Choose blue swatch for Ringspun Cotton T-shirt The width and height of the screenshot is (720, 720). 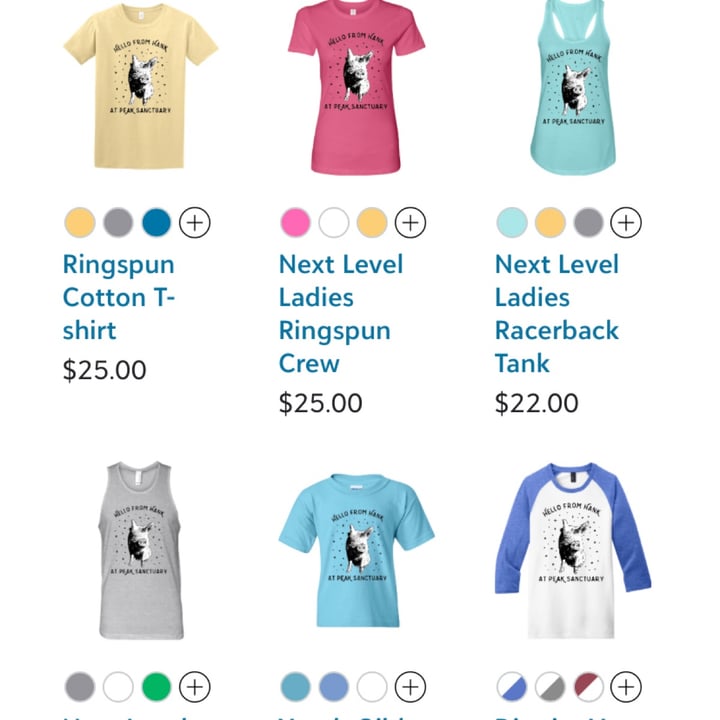tap(157, 223)
